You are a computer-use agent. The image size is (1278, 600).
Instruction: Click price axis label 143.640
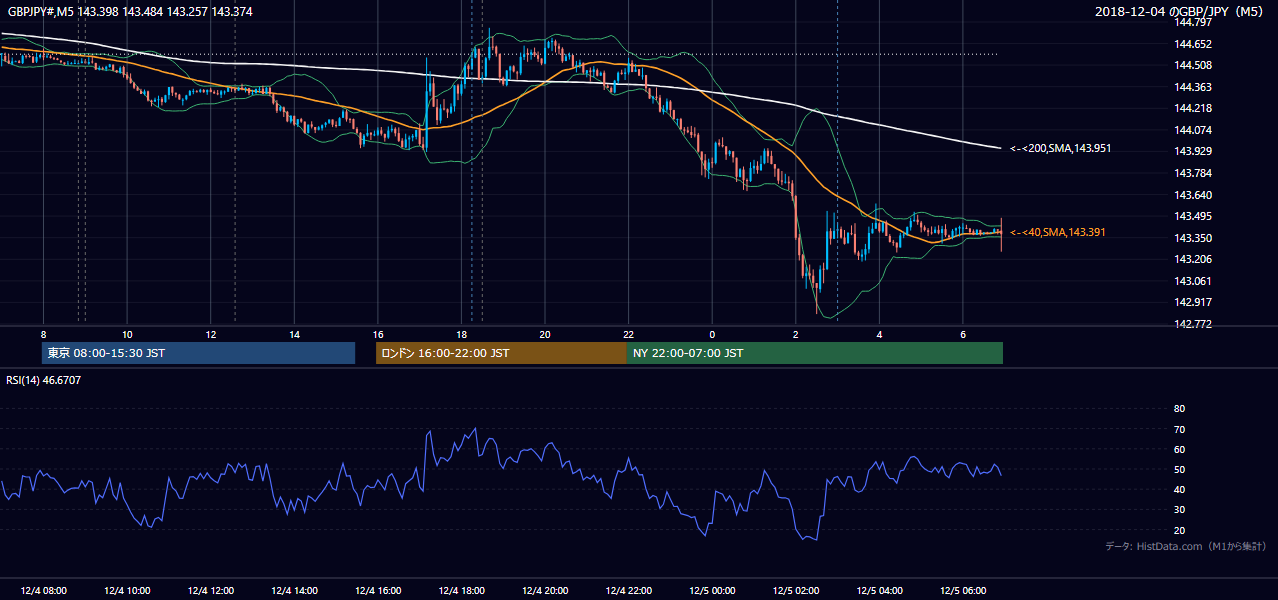pos(1192,195)
